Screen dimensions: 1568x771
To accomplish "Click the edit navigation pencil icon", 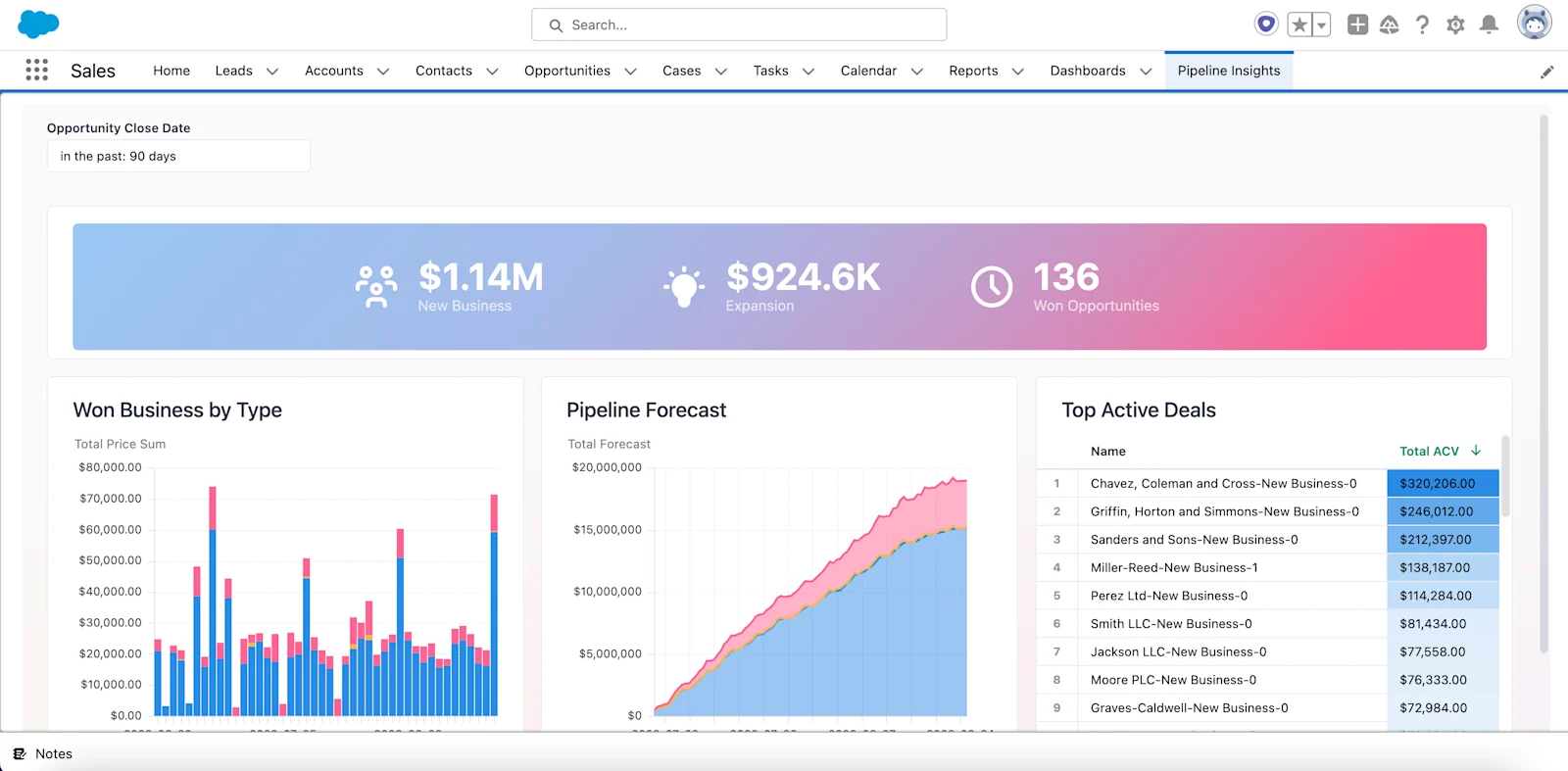I will pyautogui.click(x=1546, y=72).
